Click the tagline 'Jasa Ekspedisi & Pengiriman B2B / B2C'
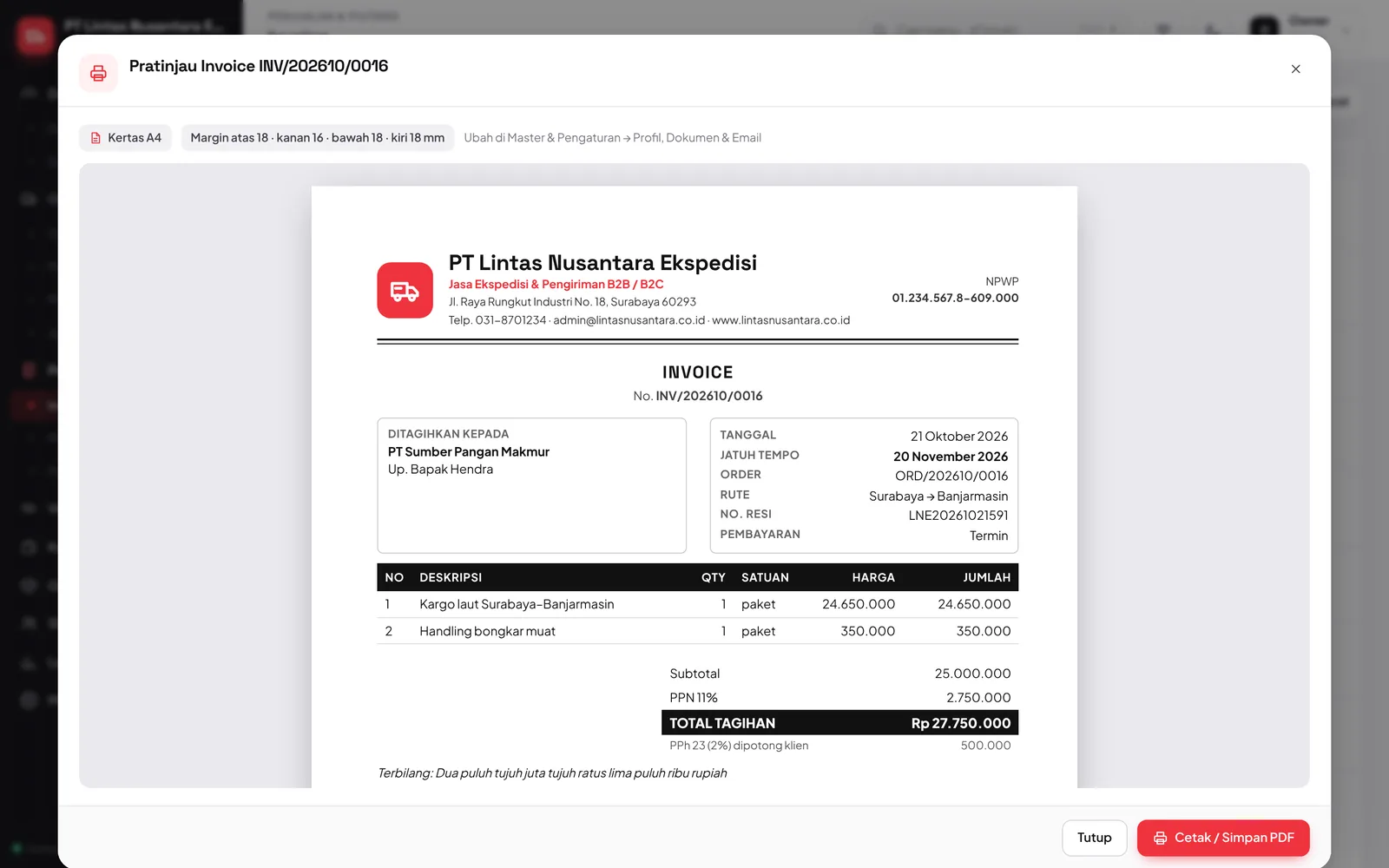The image size is (1389, 868). 556,284
